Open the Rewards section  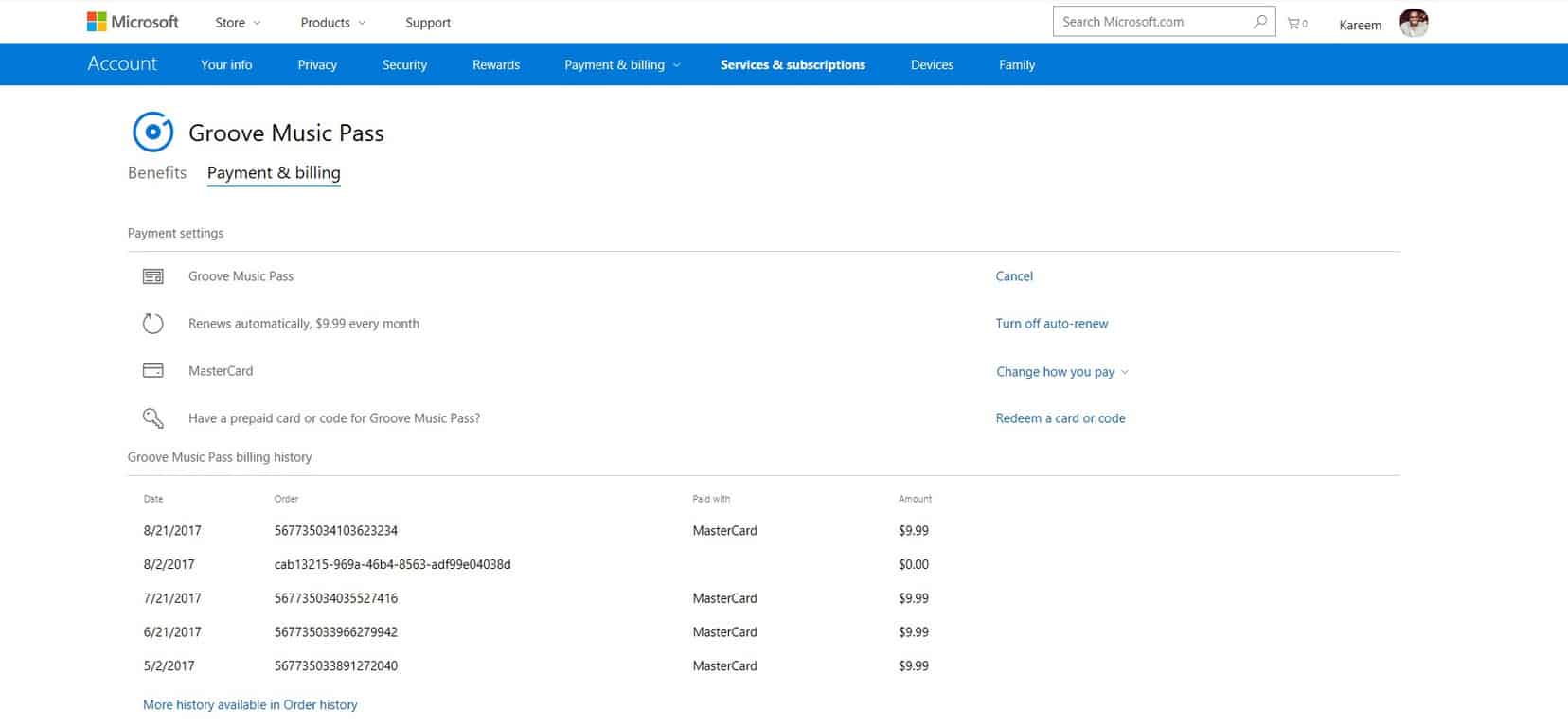click(496, 65)
